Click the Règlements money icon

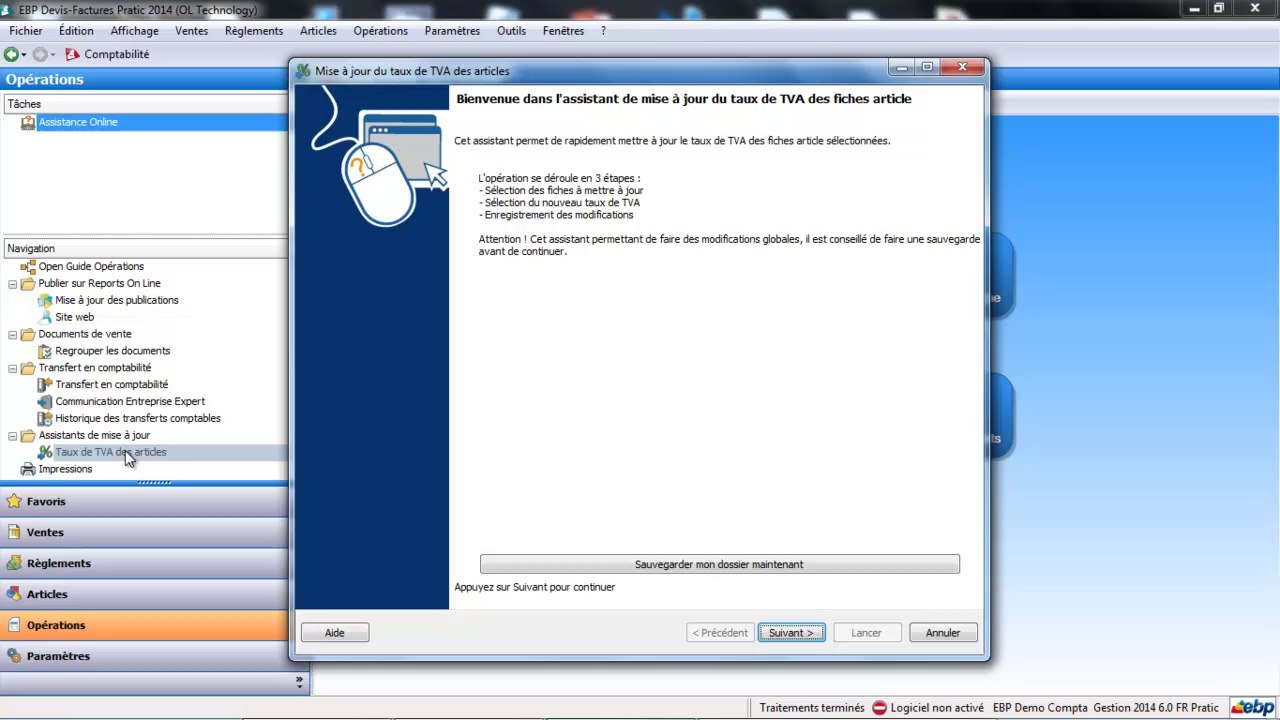(14, 563)
